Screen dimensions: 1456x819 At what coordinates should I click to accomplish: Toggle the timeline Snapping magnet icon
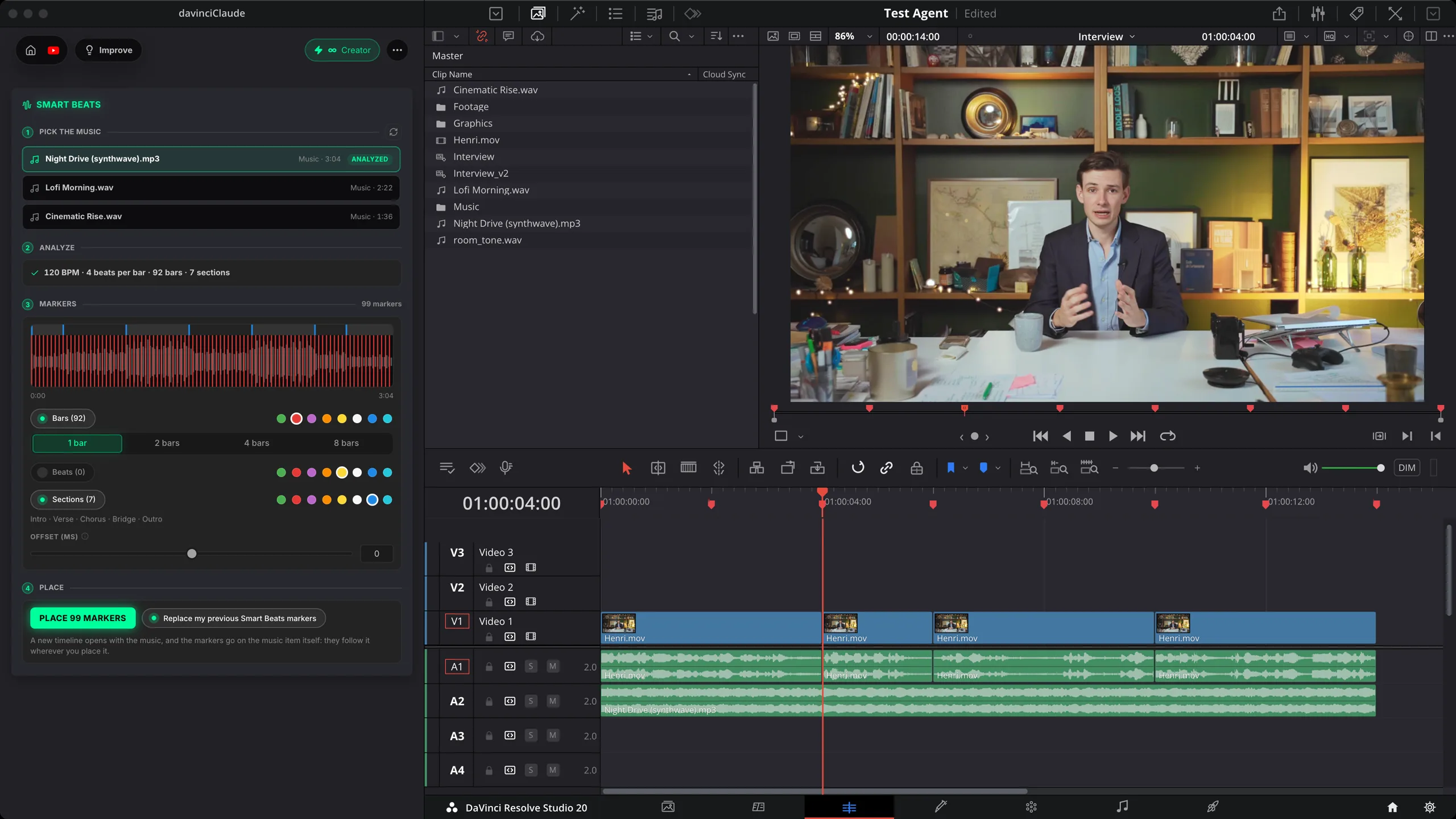point(858,468)
